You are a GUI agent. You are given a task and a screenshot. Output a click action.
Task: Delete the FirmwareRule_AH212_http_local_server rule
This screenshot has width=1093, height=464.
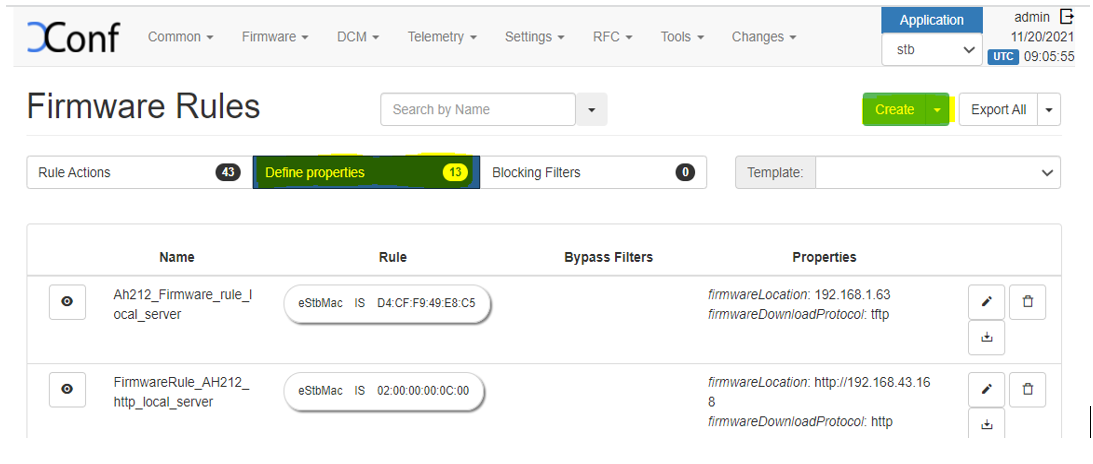pos(1027,388)
